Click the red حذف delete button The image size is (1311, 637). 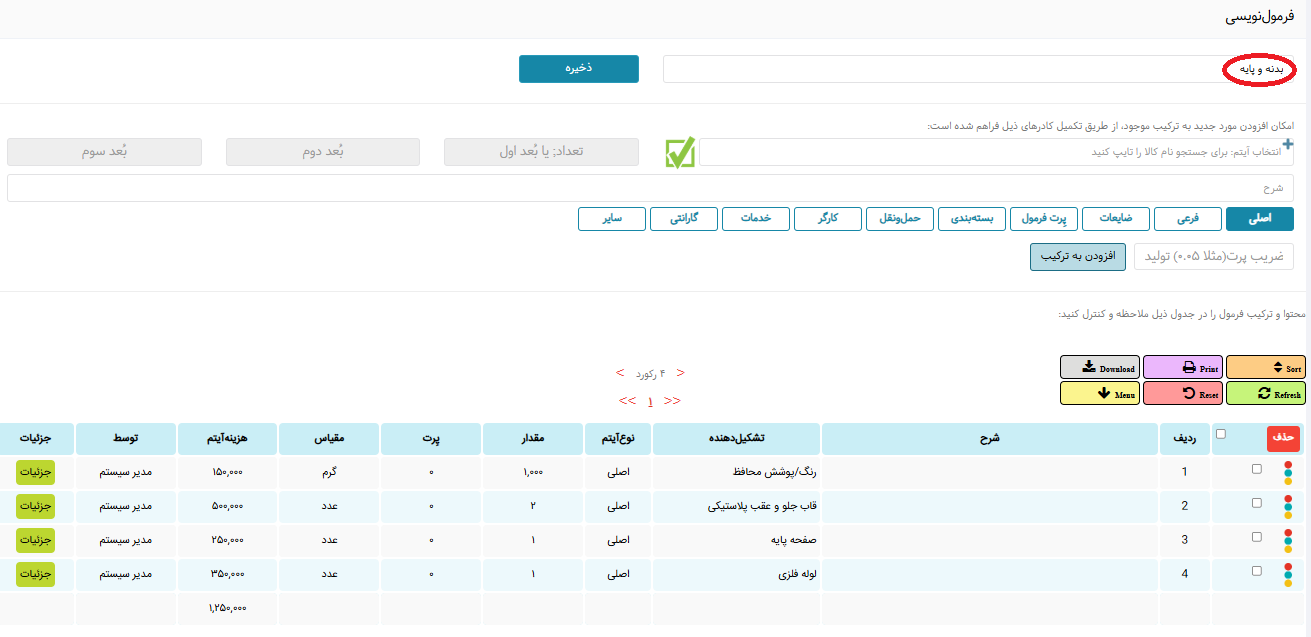point(1285,439)
